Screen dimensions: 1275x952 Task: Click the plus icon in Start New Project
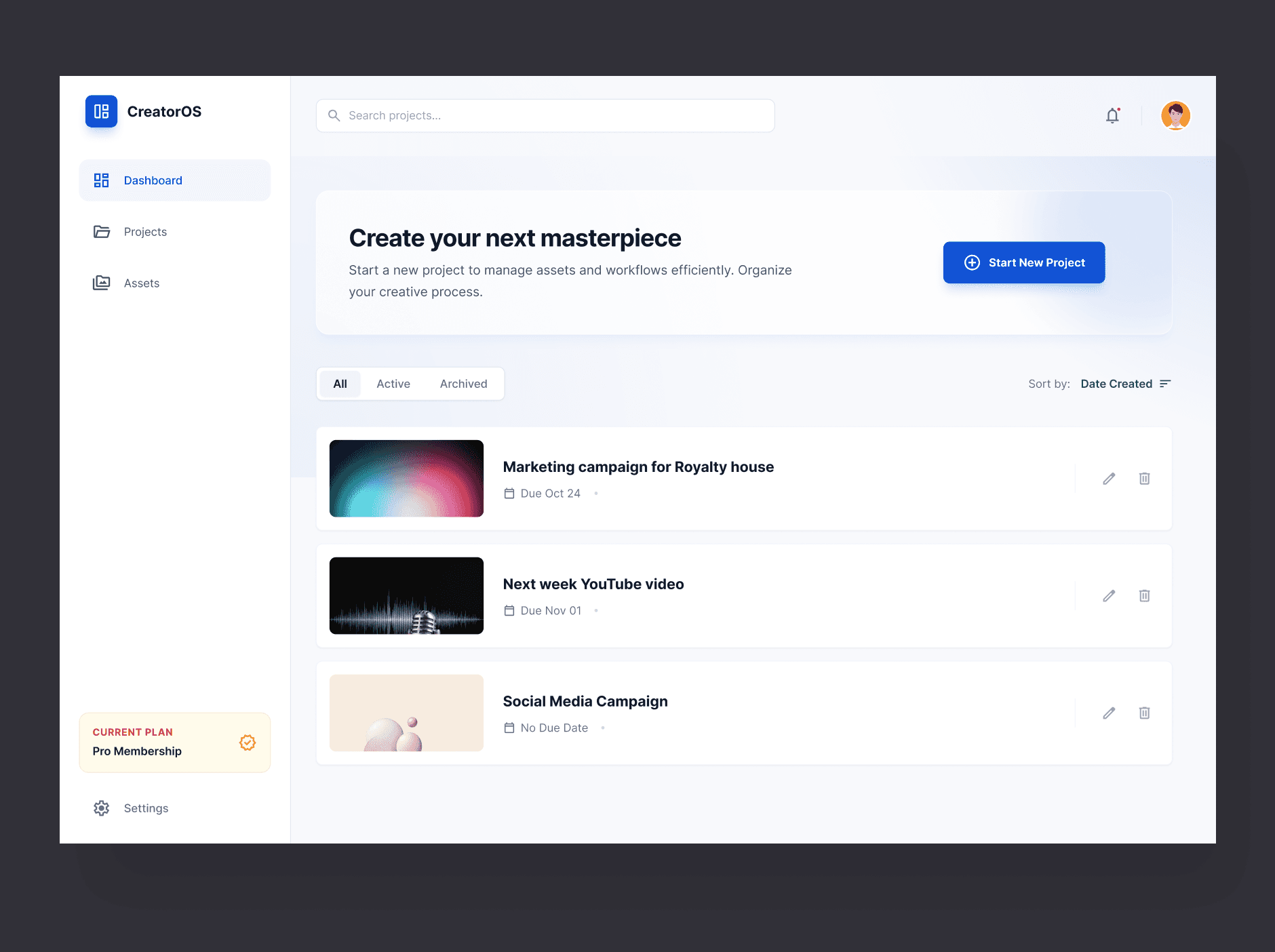coord(972,262)
